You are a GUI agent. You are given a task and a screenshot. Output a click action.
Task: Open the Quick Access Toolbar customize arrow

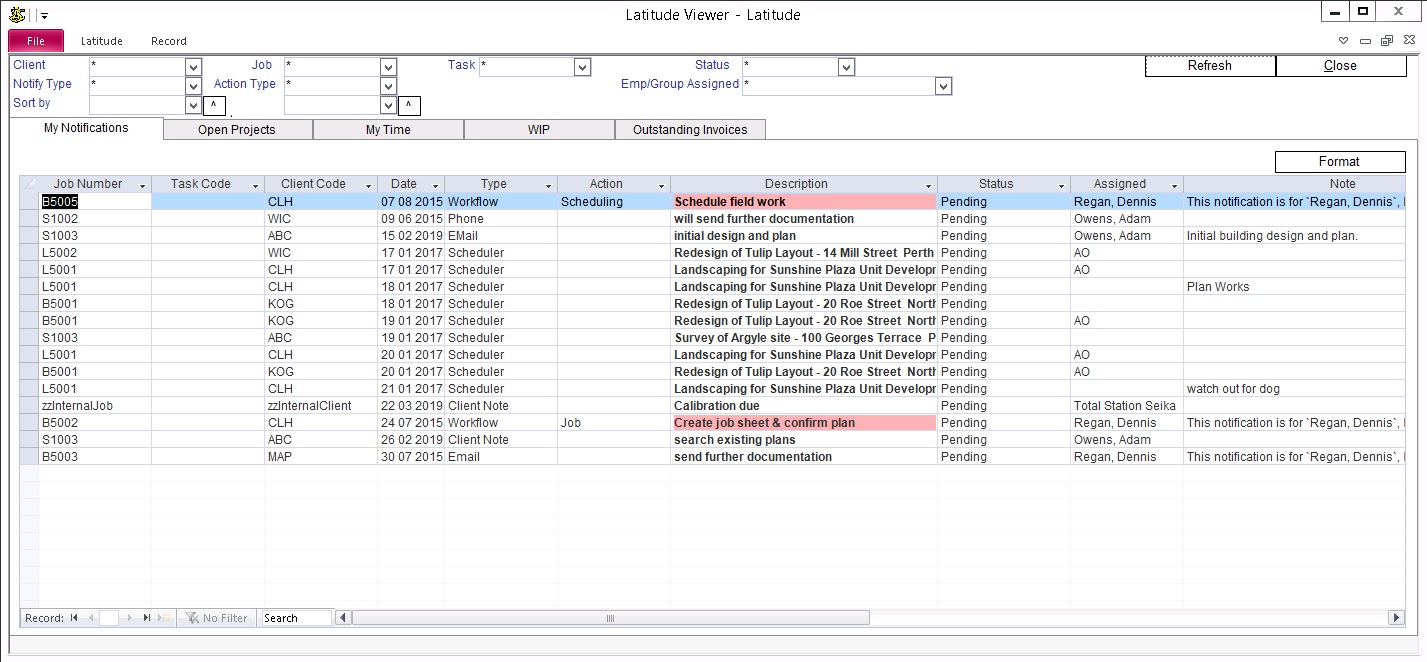coord(45,16)
